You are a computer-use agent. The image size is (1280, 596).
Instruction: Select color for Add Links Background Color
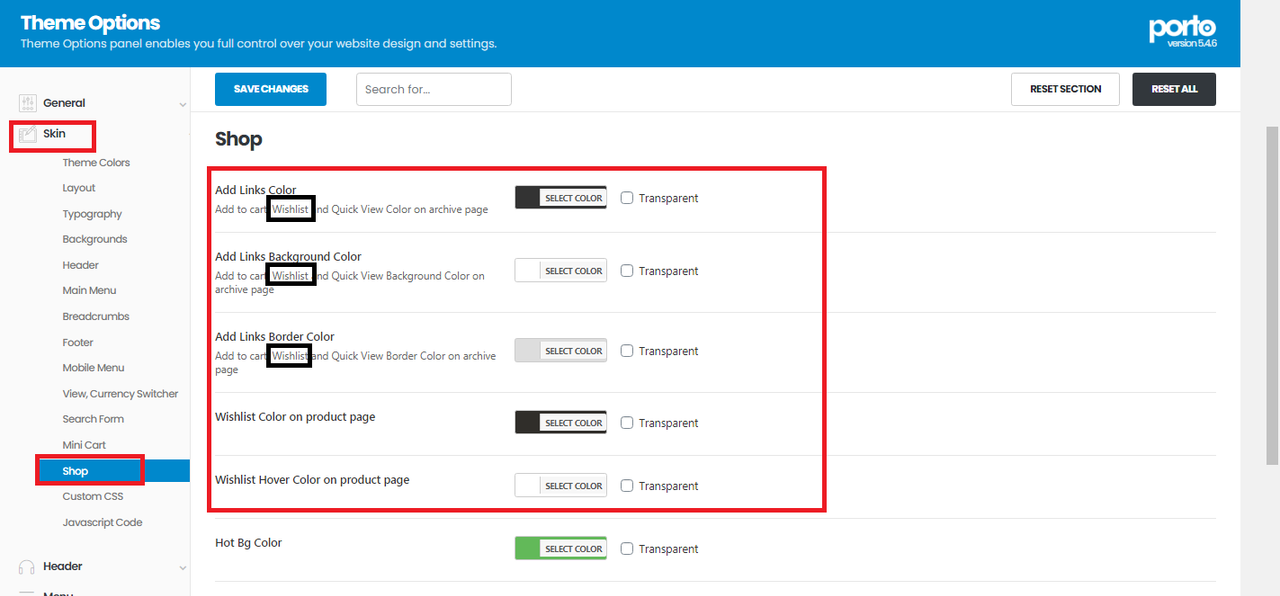[561, 271]
